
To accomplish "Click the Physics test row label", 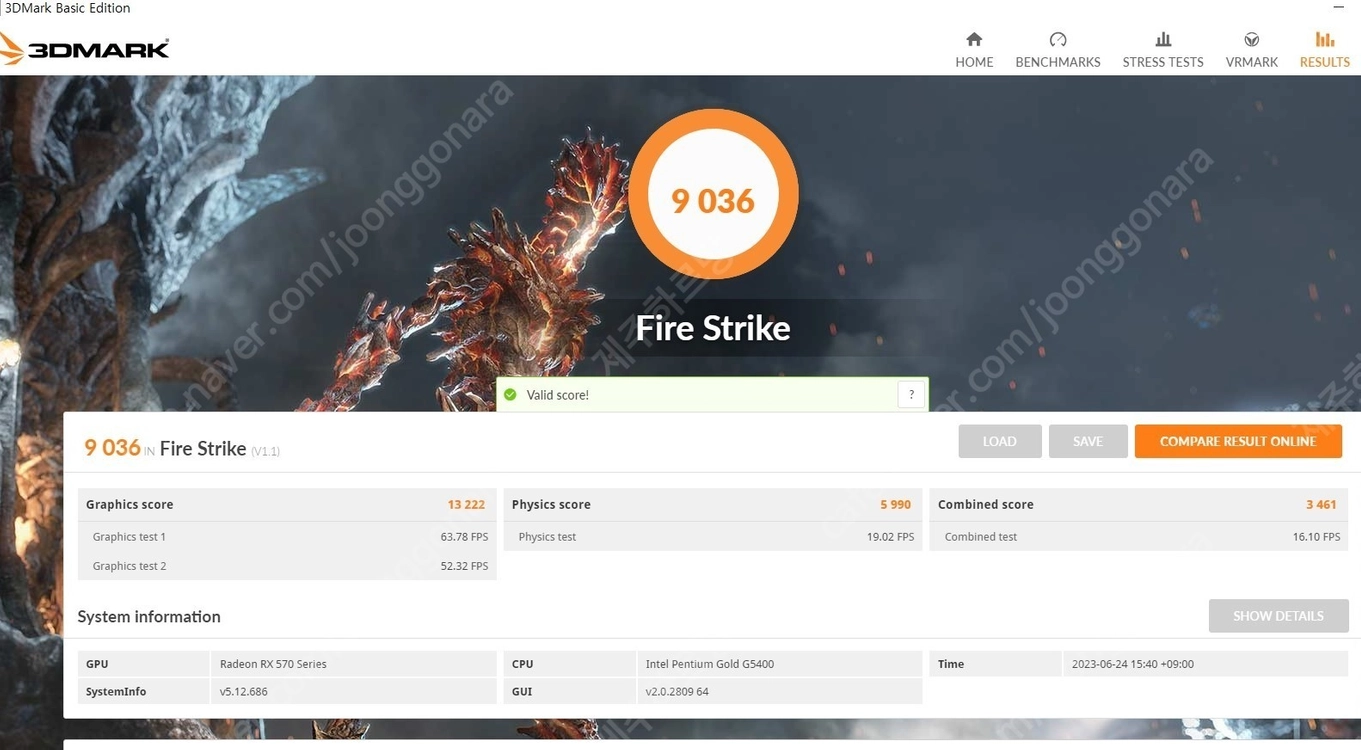I will [x=548, y=537].
